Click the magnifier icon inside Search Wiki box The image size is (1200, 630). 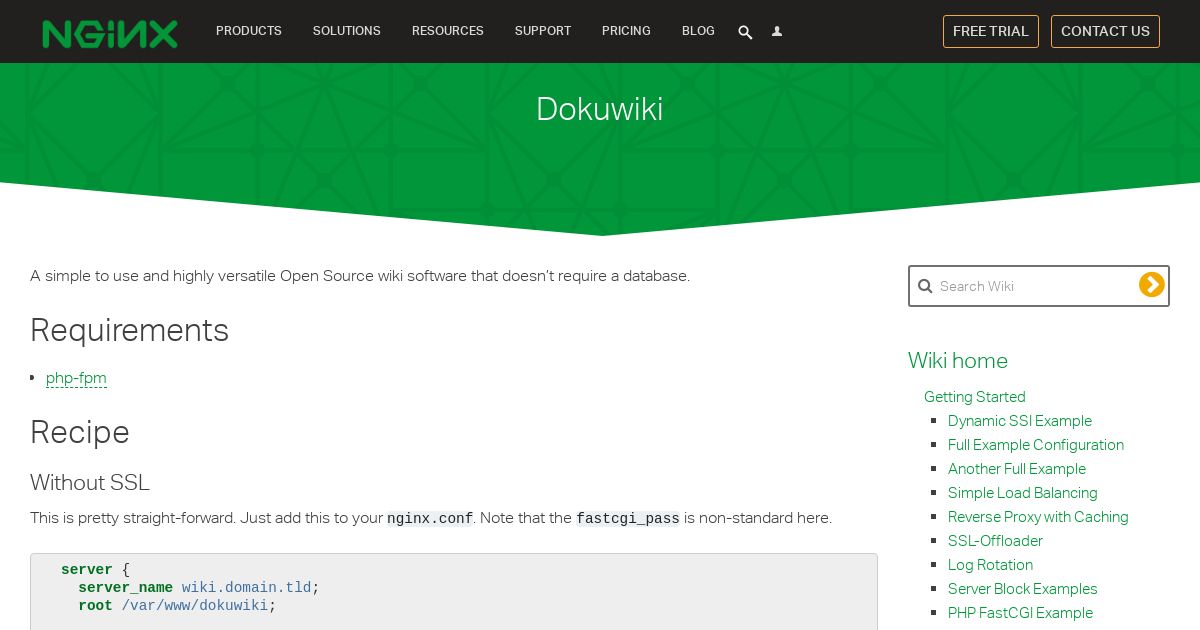pos(925,286)
